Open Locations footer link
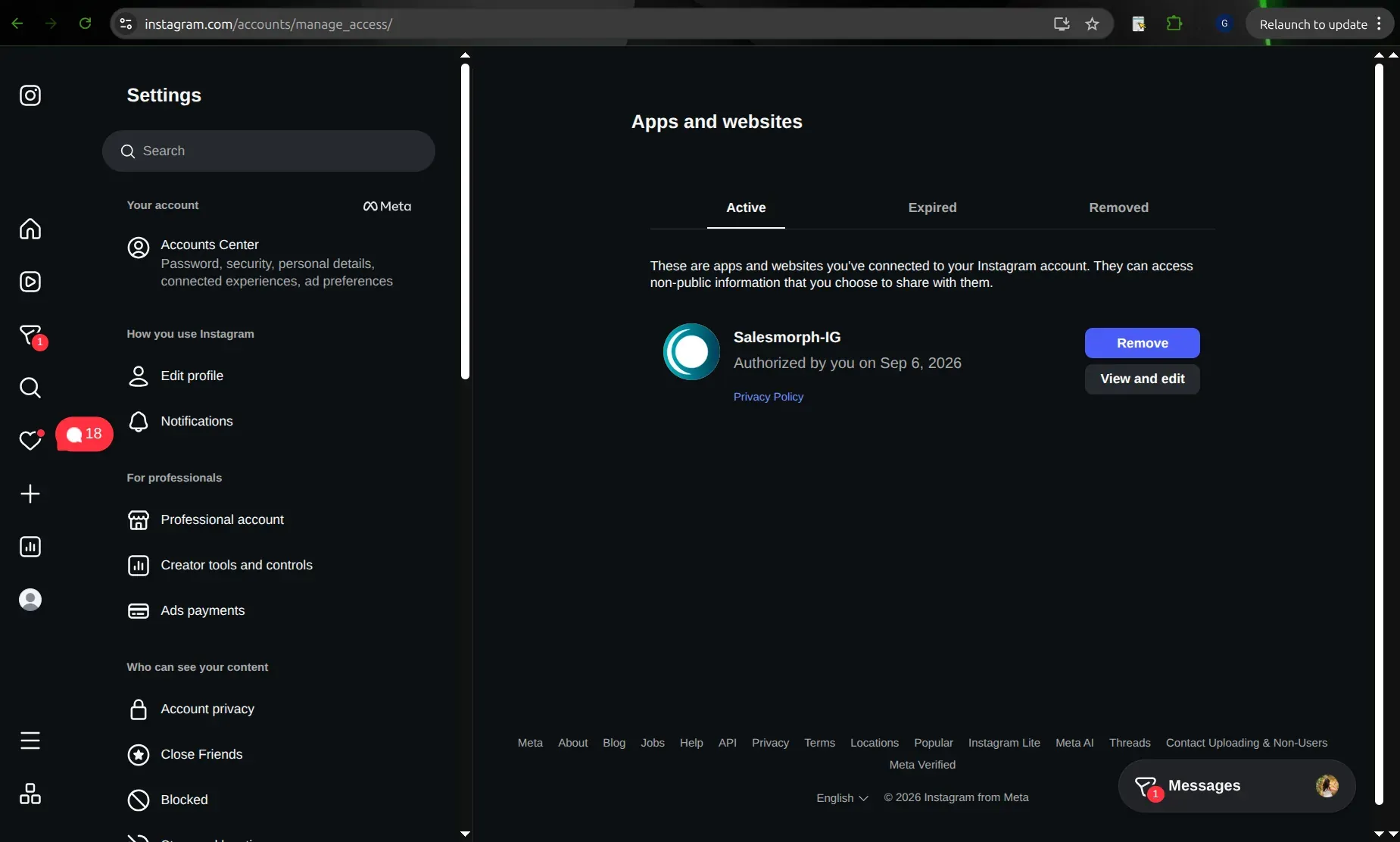Image resolution: width=1400 pixels, height=842 pixels. click(875, 743)
